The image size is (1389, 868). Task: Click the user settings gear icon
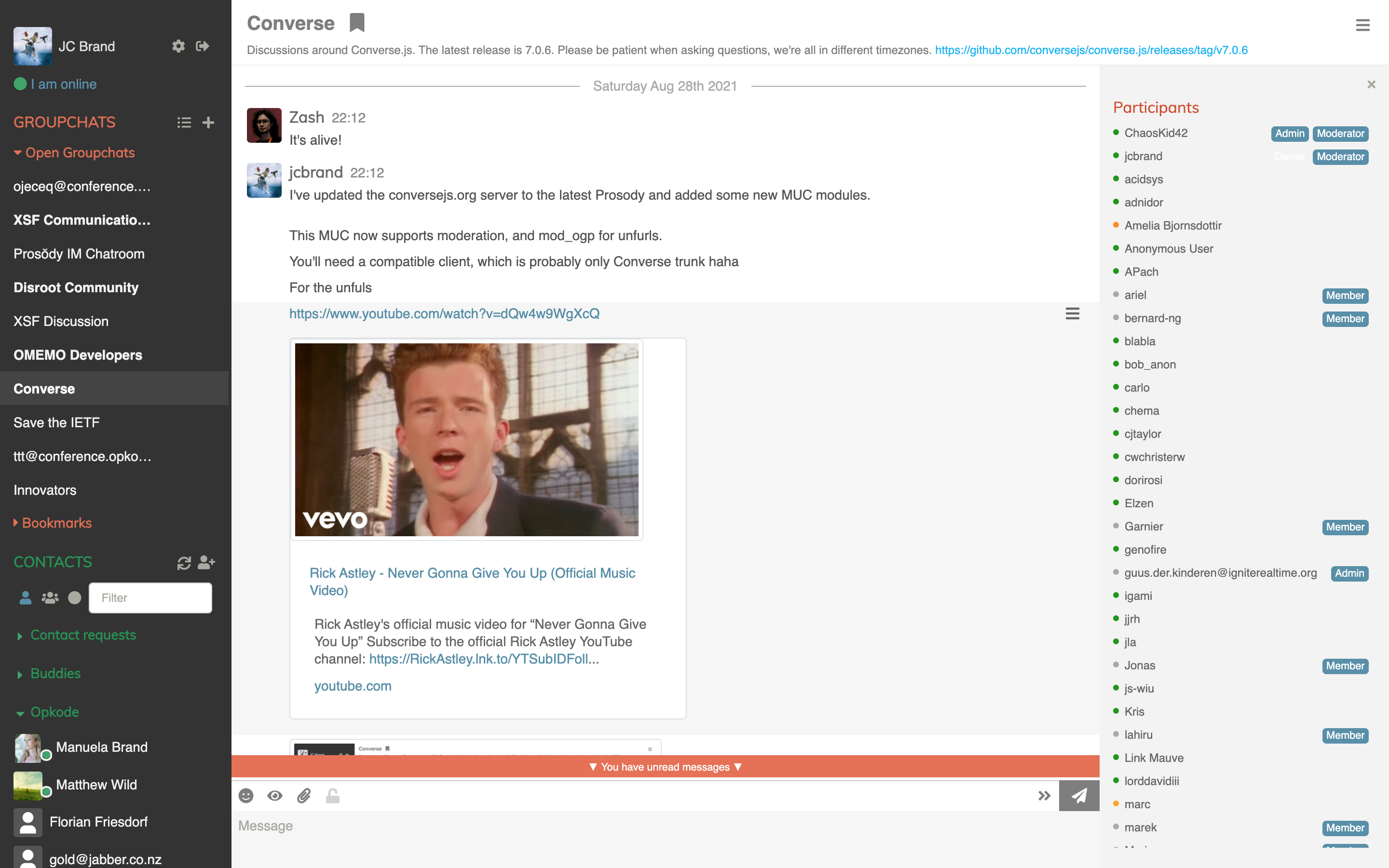point(178,45)
